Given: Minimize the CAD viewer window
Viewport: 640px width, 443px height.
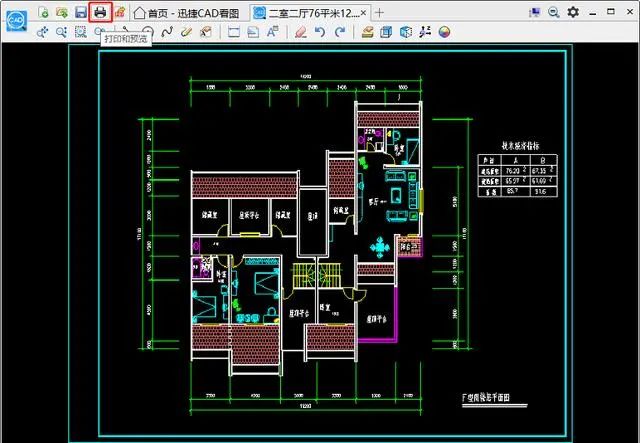Looking at the screenshot, I should tap(593, 13).
